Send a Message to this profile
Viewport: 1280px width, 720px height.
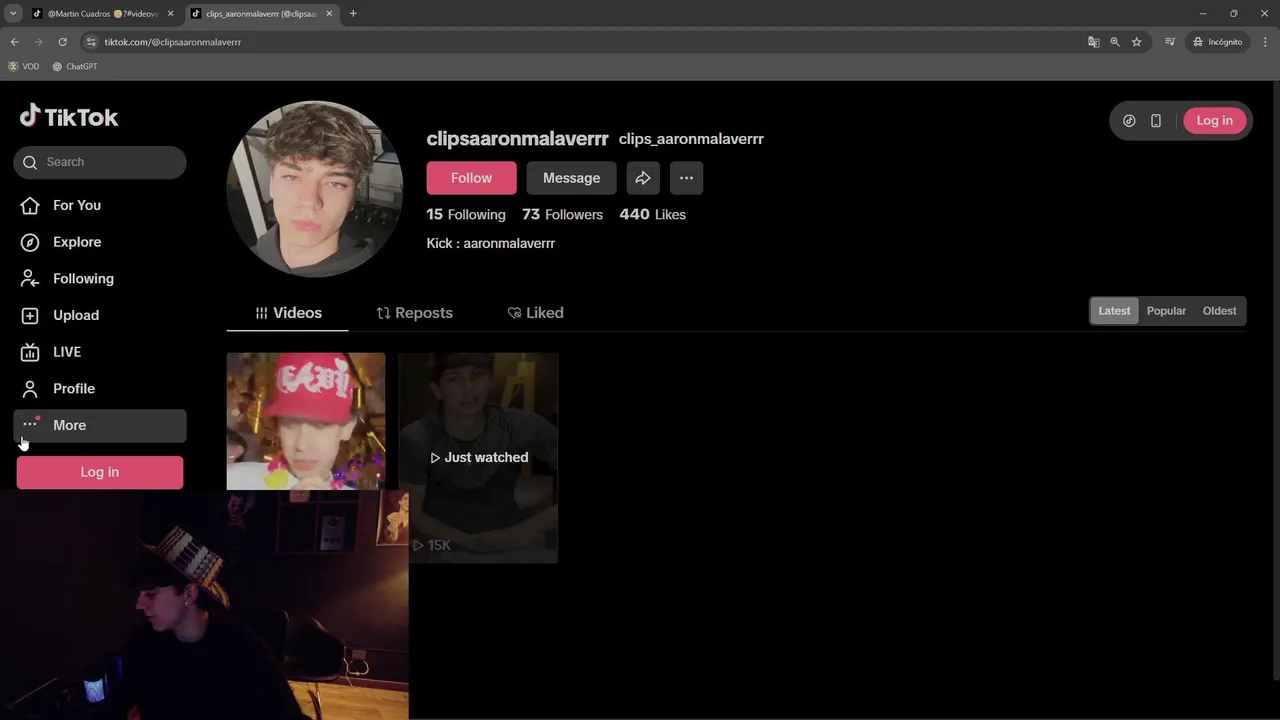pyautogui.click(x=571, y=178)
